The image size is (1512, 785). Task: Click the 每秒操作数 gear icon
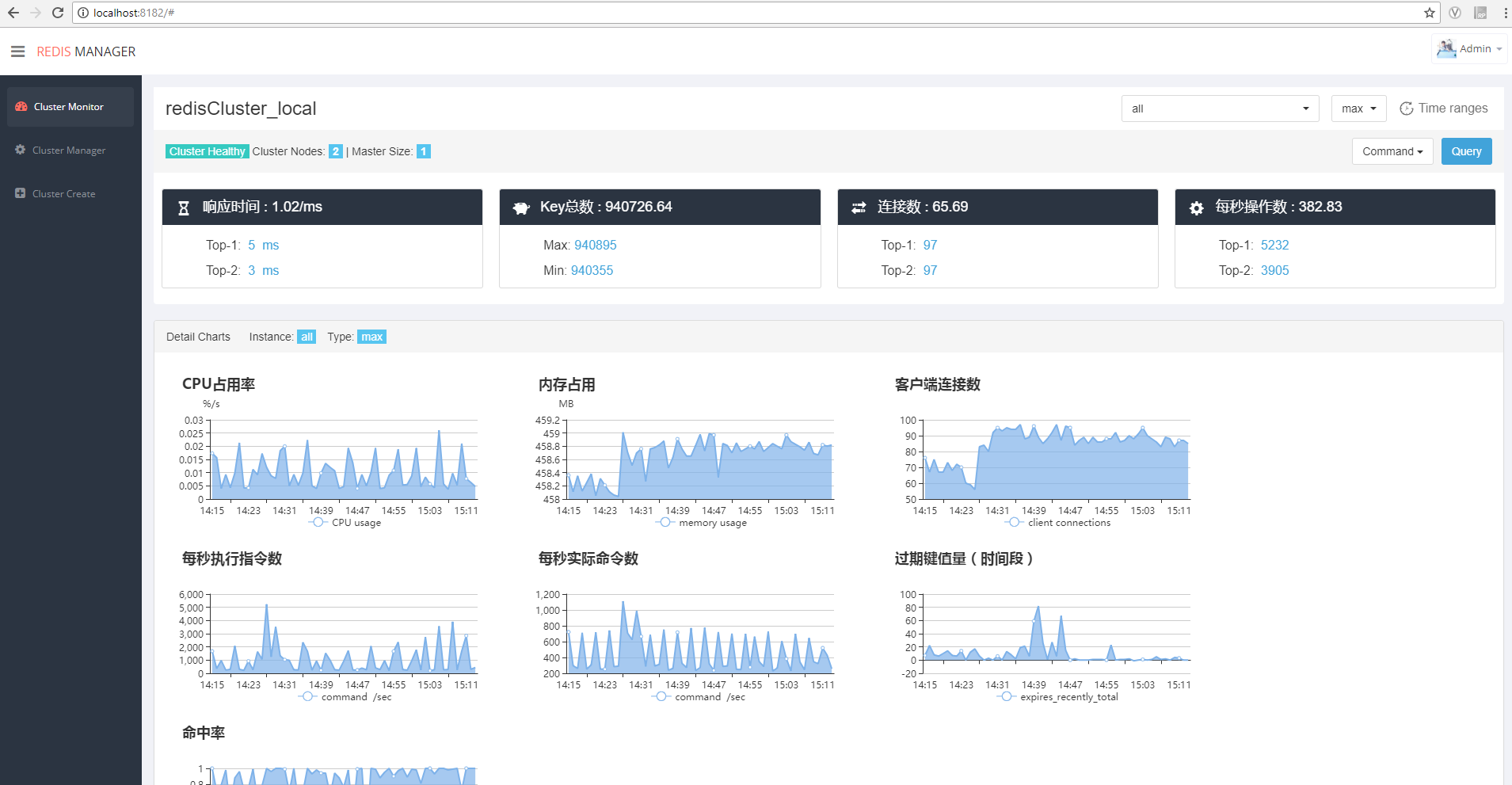(x=1197, y=208)
